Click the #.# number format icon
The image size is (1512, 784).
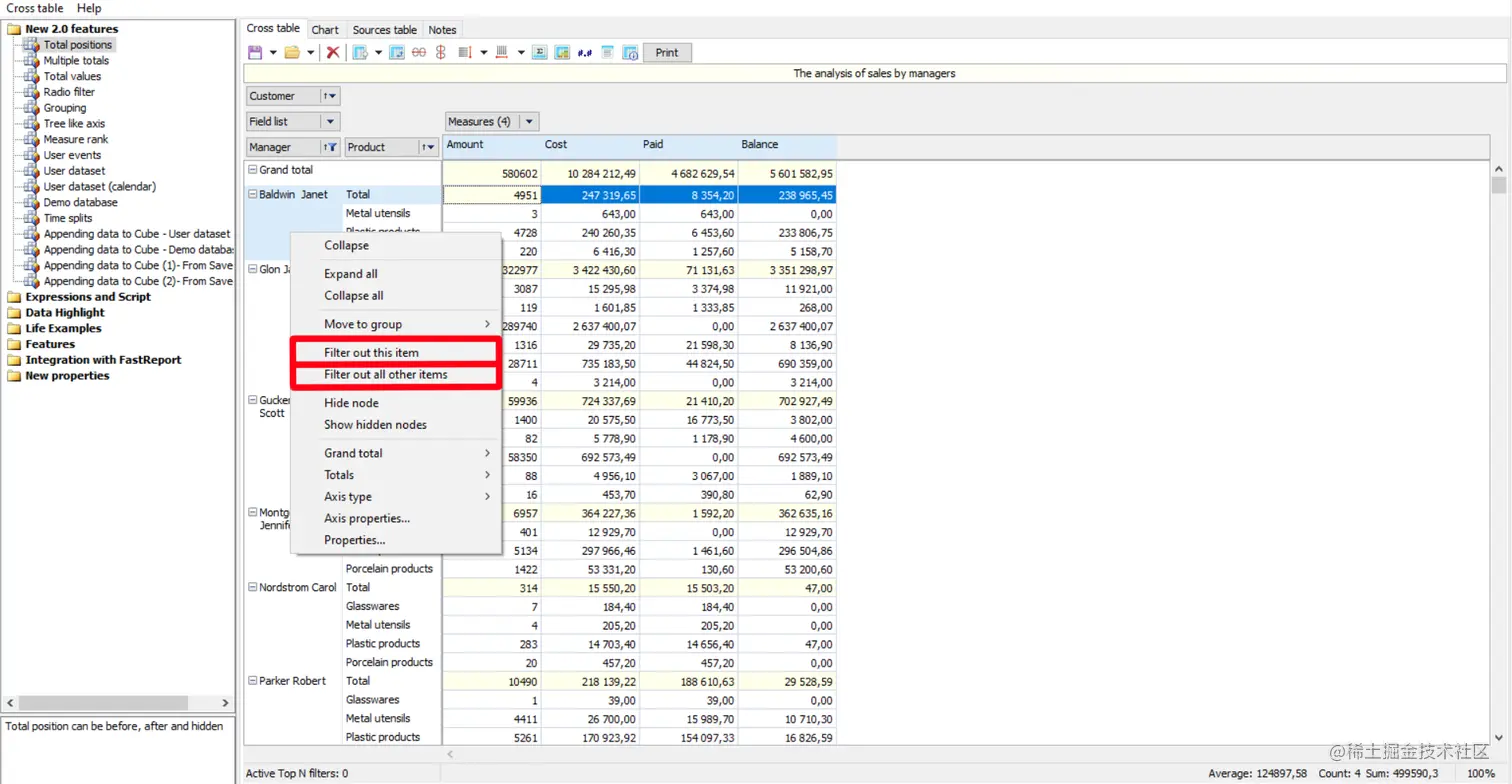point(584,53)
